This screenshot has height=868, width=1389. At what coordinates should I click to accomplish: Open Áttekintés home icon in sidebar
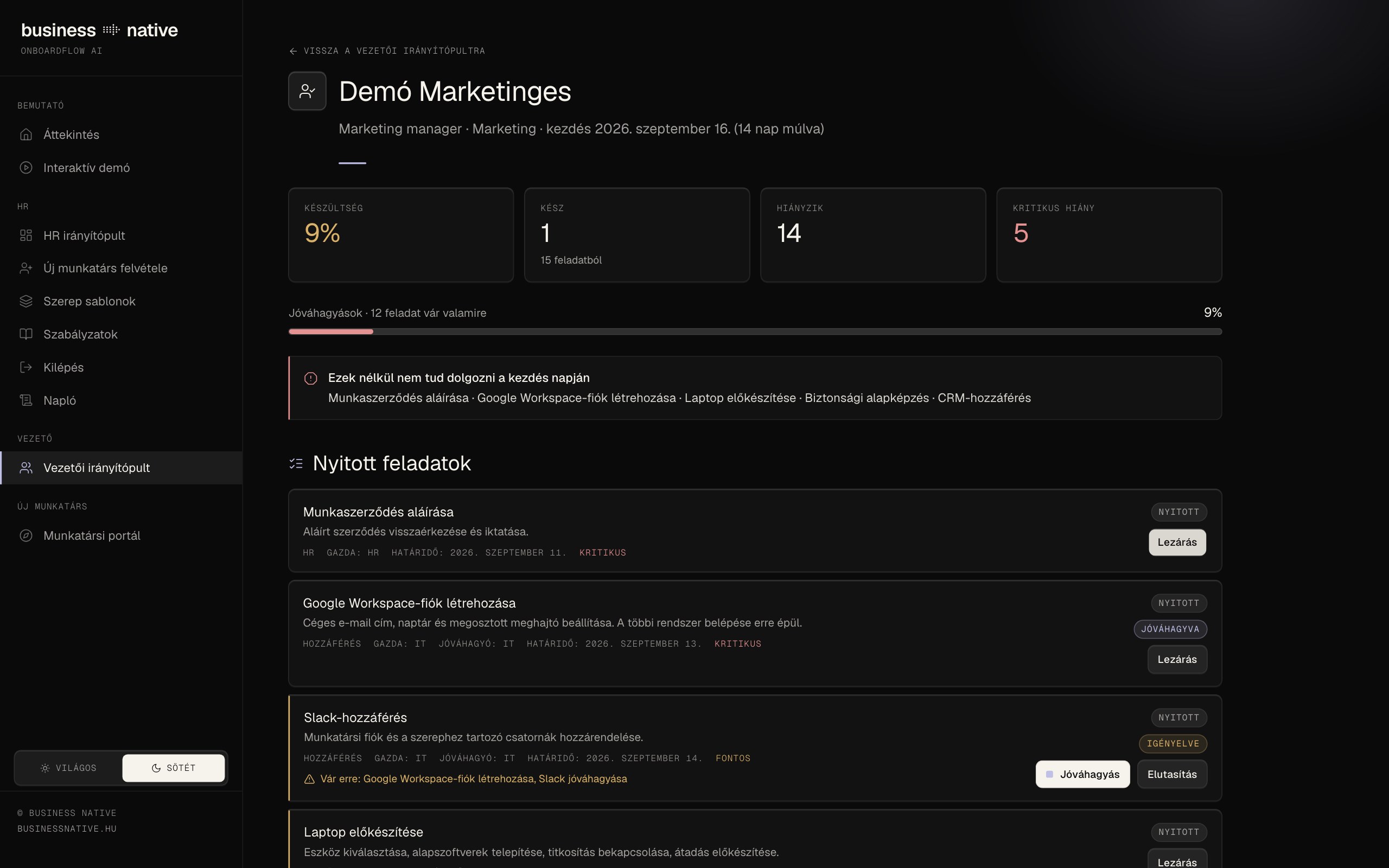26,135
